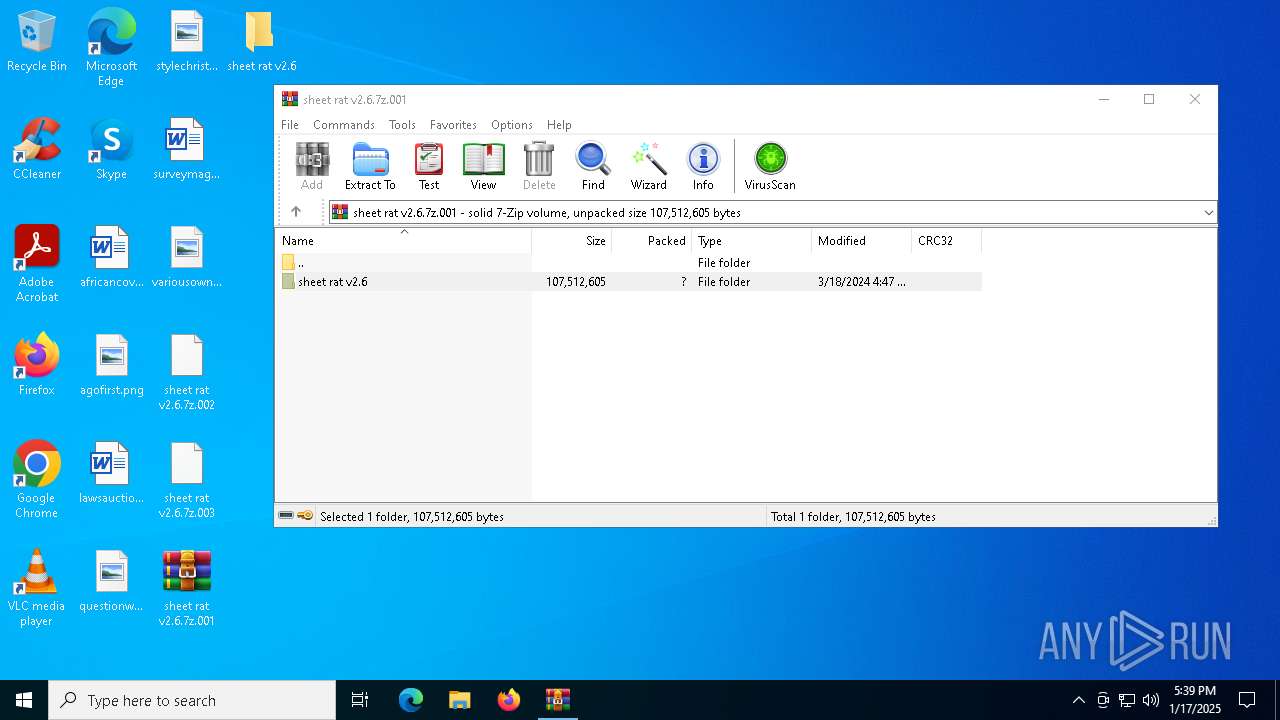1280x720 pixels.
Task: Select the africancov Word document on desktop
Action: pos(112,257)
